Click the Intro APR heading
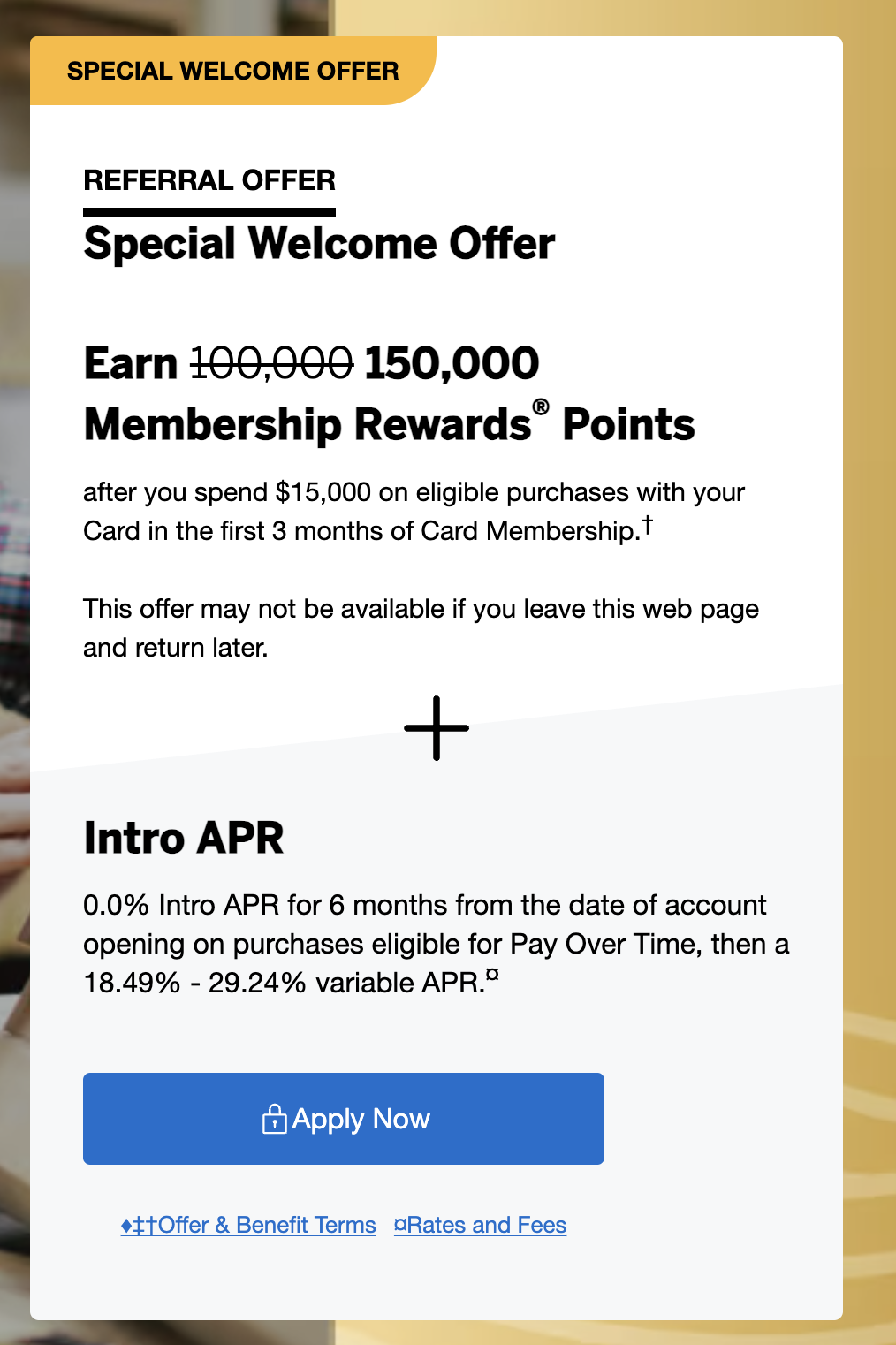This screenshot has height=1345, width=896. click(184, 838)
